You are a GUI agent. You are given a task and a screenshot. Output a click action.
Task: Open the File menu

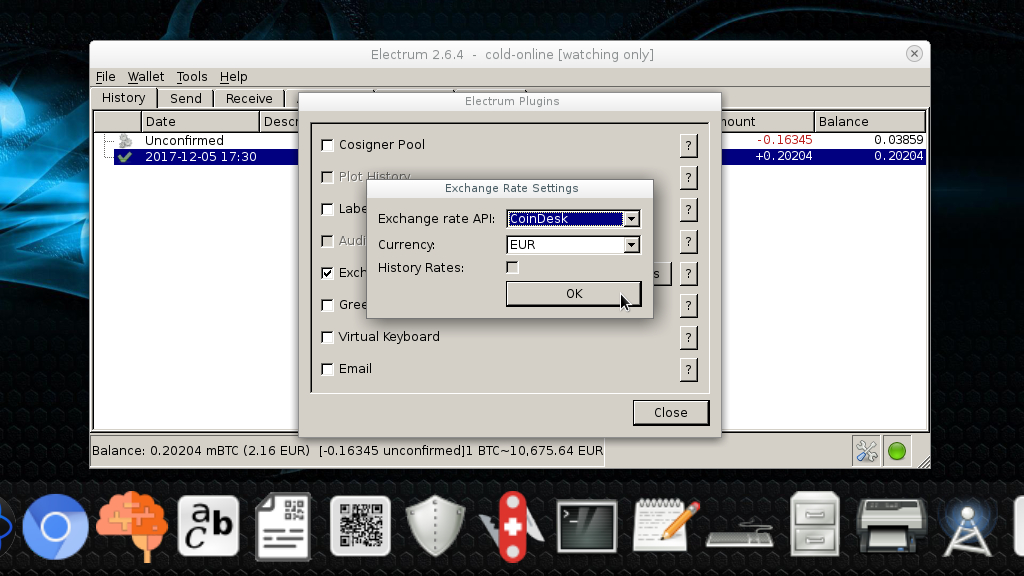[x=105, y=76]
